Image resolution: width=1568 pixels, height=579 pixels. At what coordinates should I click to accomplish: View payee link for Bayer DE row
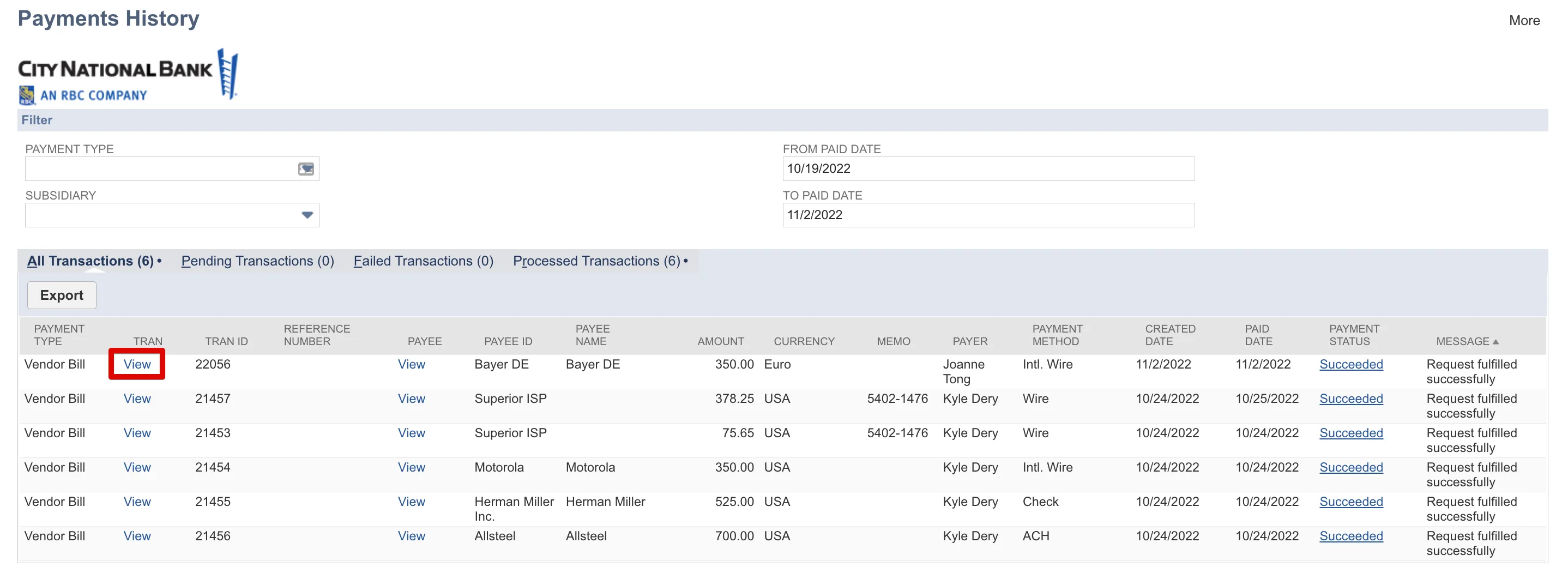coord(412,364)
